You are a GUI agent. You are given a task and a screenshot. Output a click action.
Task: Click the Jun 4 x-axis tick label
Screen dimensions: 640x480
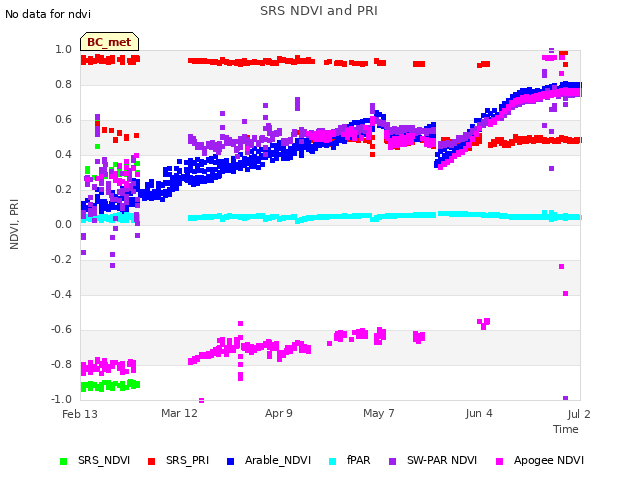pyautogui.click(x=479, y=413)
